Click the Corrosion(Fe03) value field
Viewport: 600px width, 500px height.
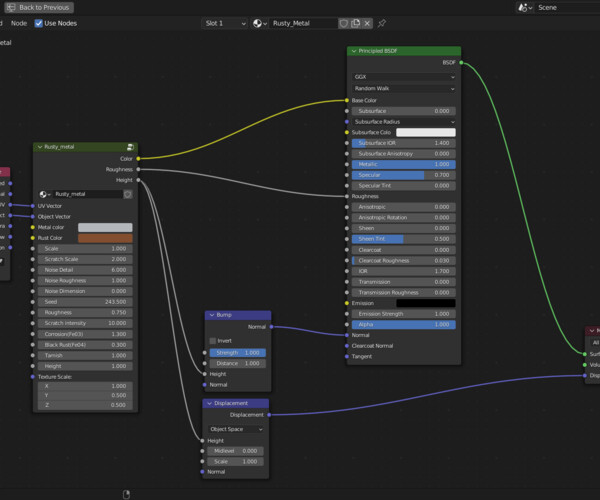pos(85,334)
